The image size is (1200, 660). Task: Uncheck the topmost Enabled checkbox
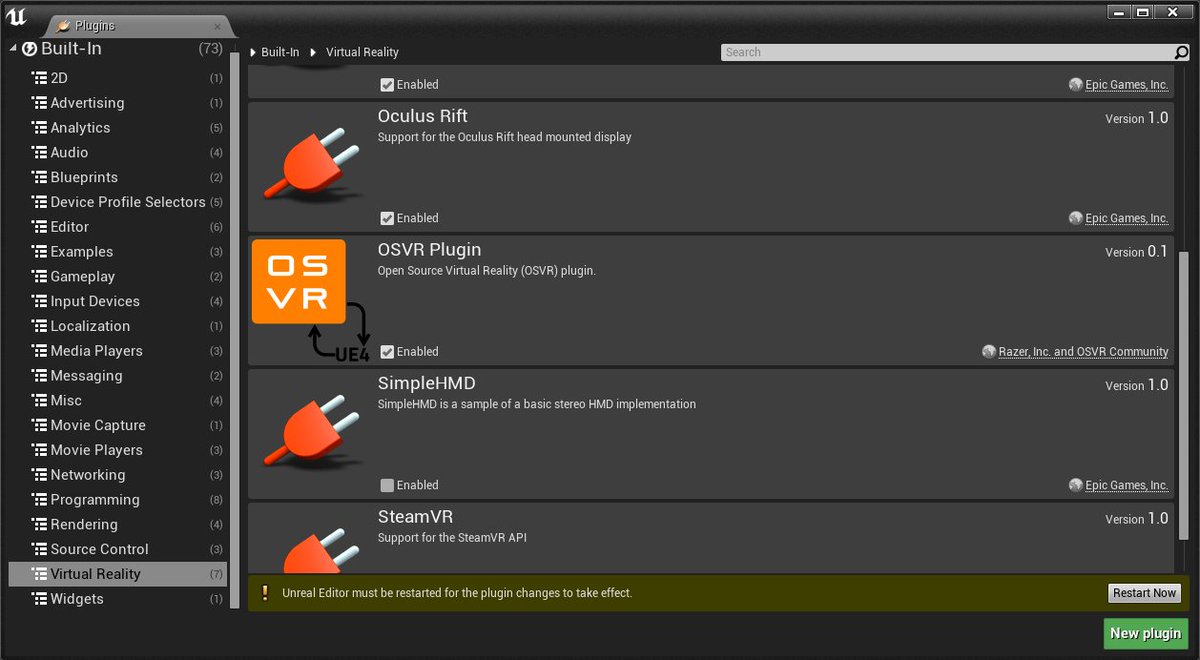click(387, 85)
